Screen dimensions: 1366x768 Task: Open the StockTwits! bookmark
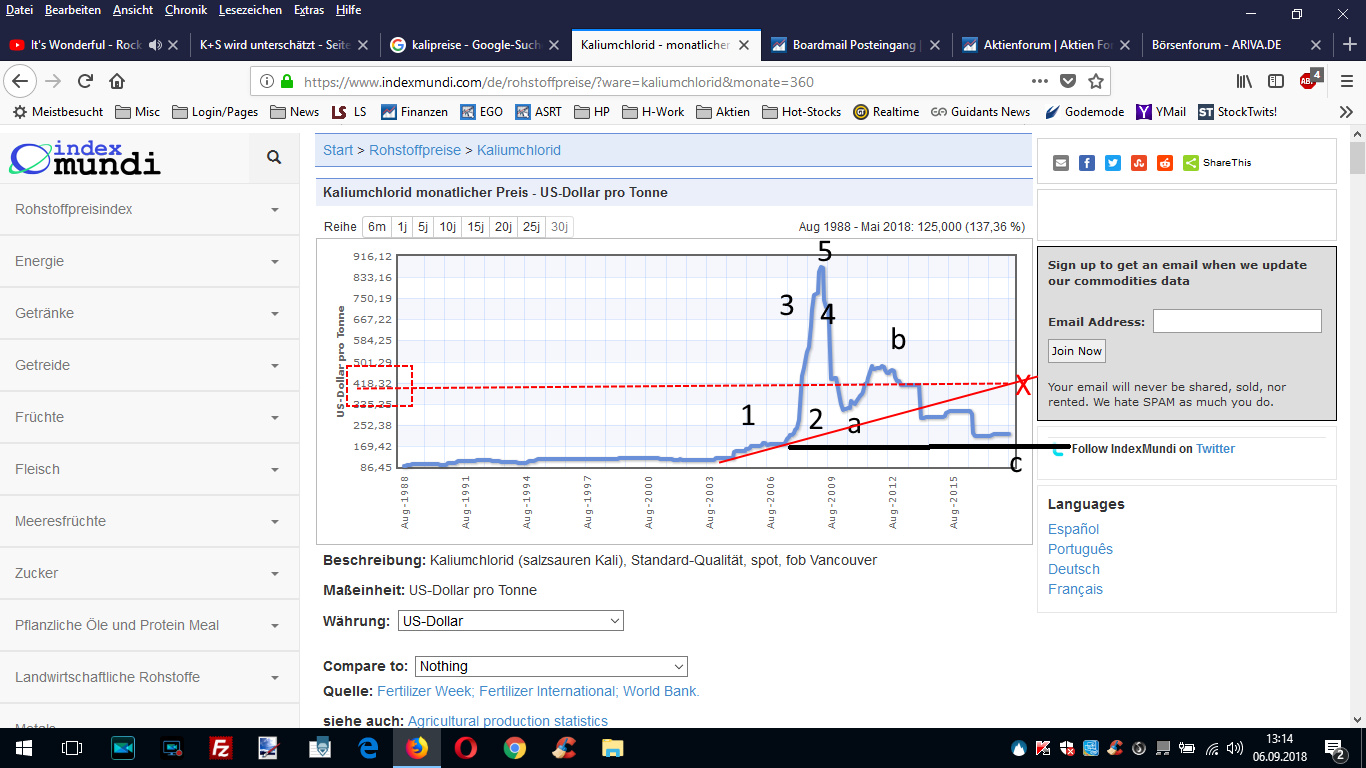[x=1237, y=112]
